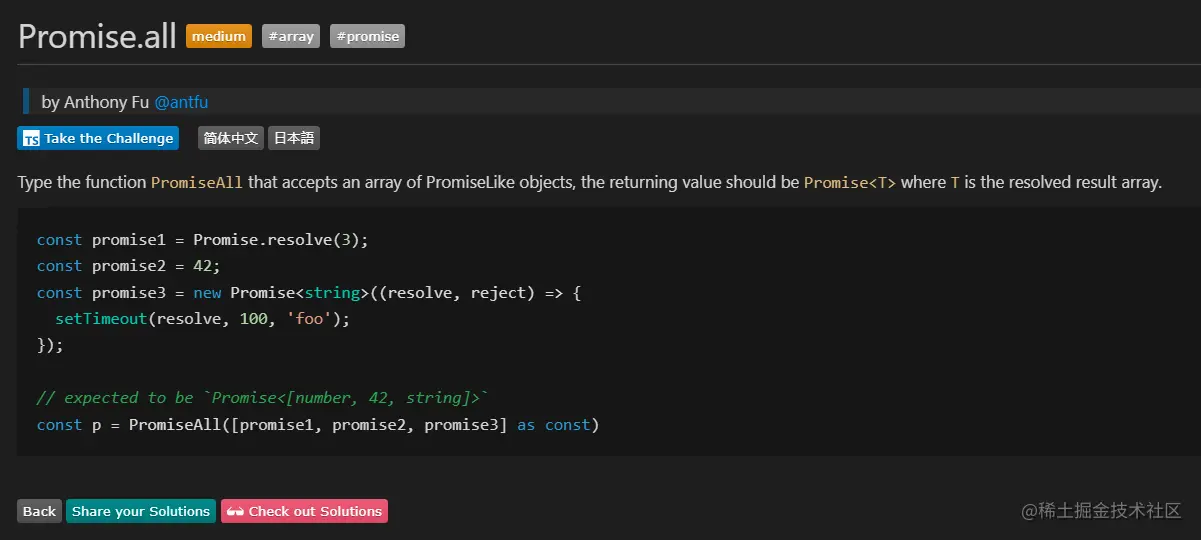Click the inline Promise<T> code term

pyautogui.click(x=850, y=183)
